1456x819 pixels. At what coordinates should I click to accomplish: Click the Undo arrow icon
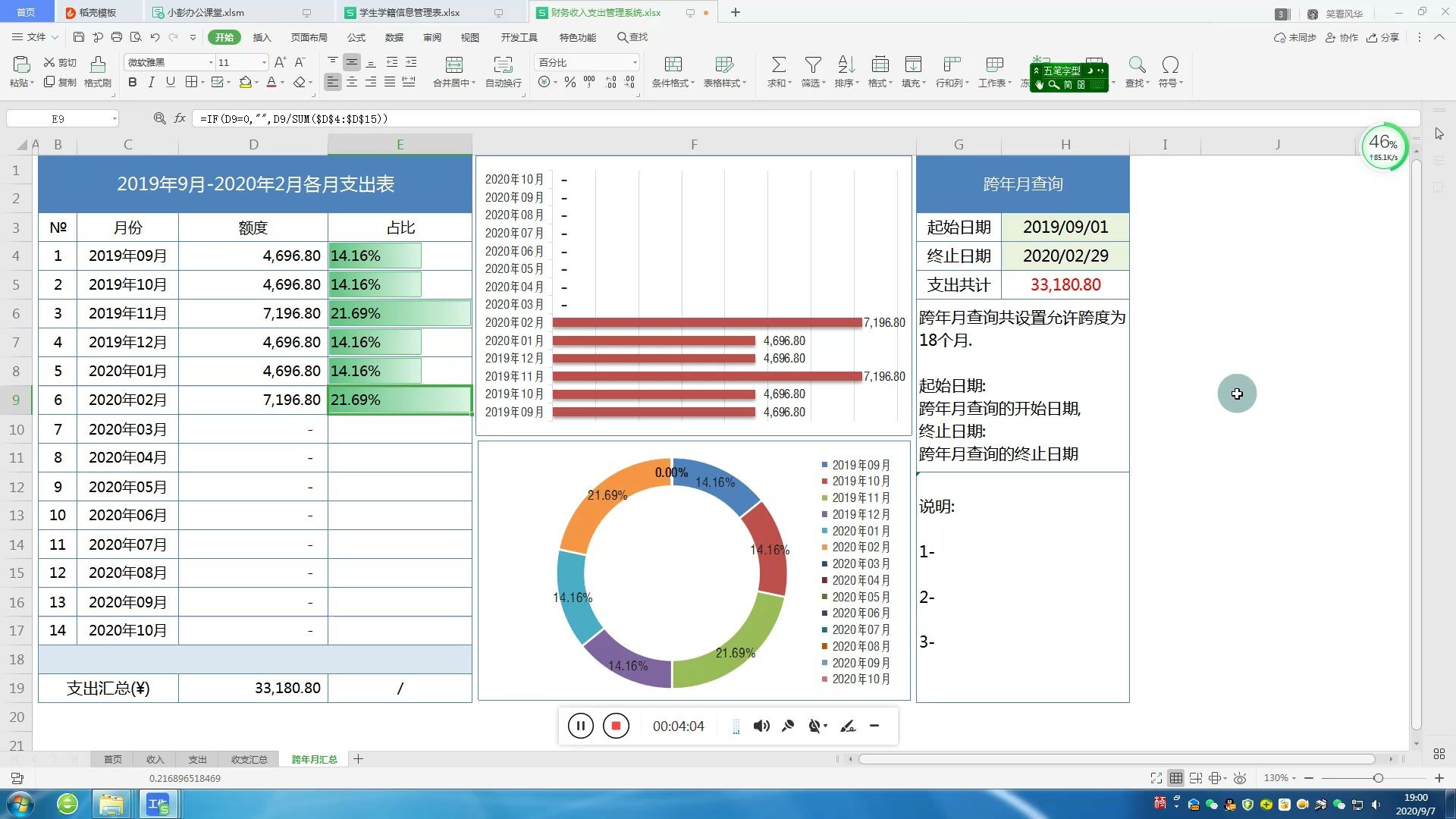155,37
